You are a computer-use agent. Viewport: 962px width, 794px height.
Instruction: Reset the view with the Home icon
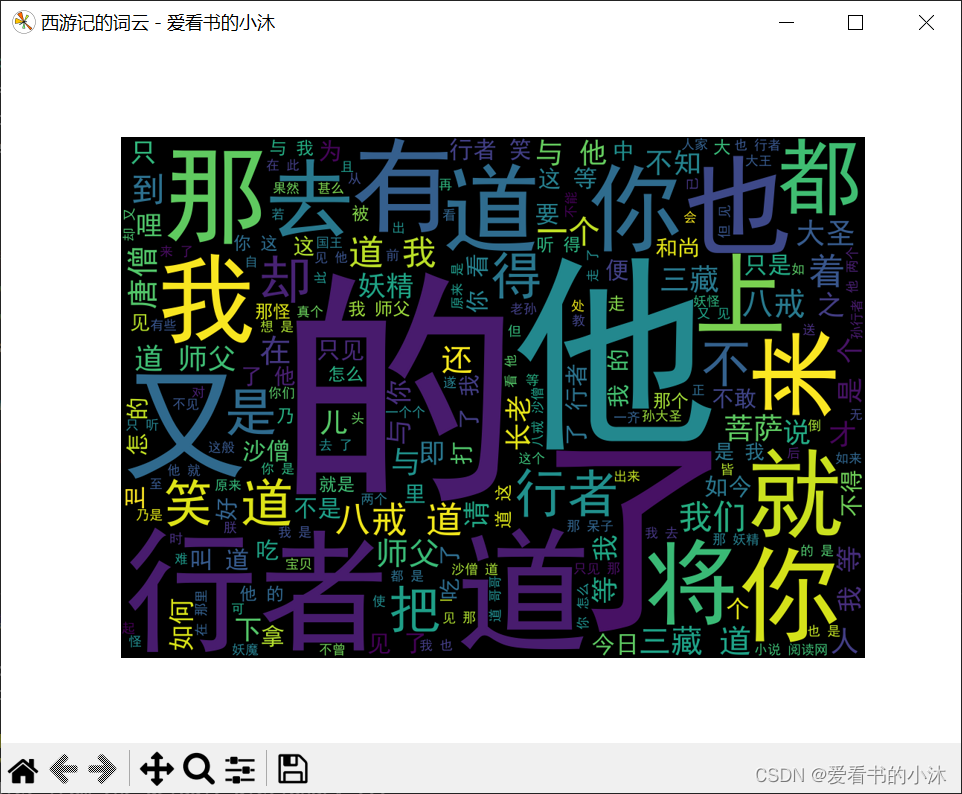click(23, 770)
